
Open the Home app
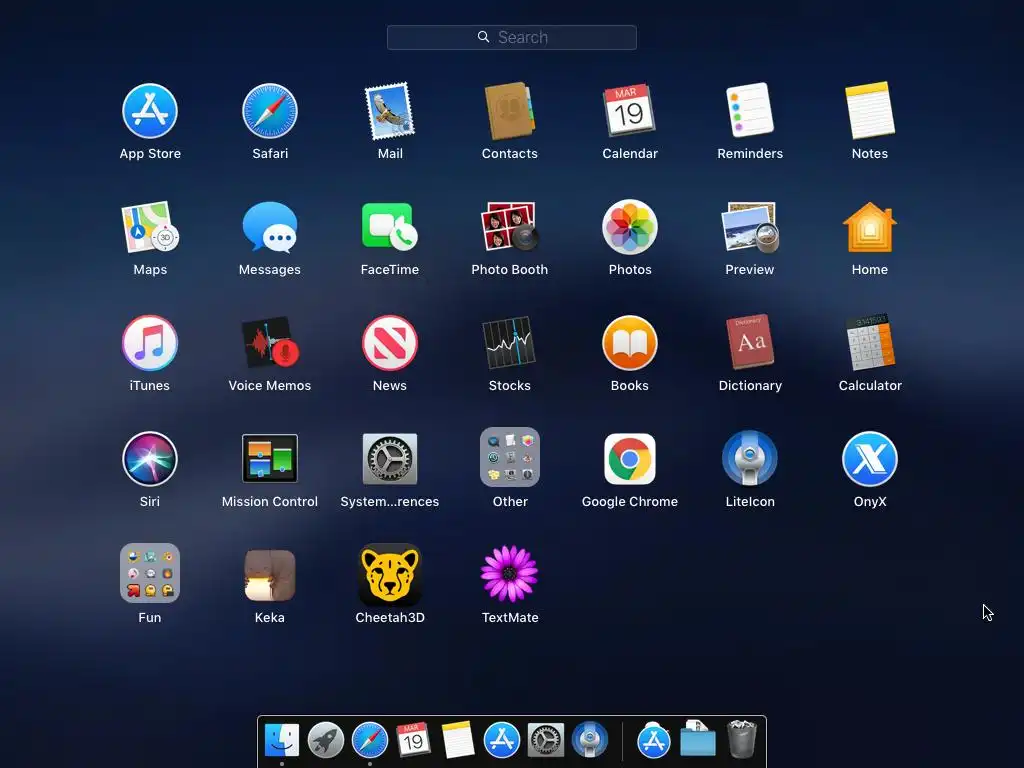(x=870, y=227)
